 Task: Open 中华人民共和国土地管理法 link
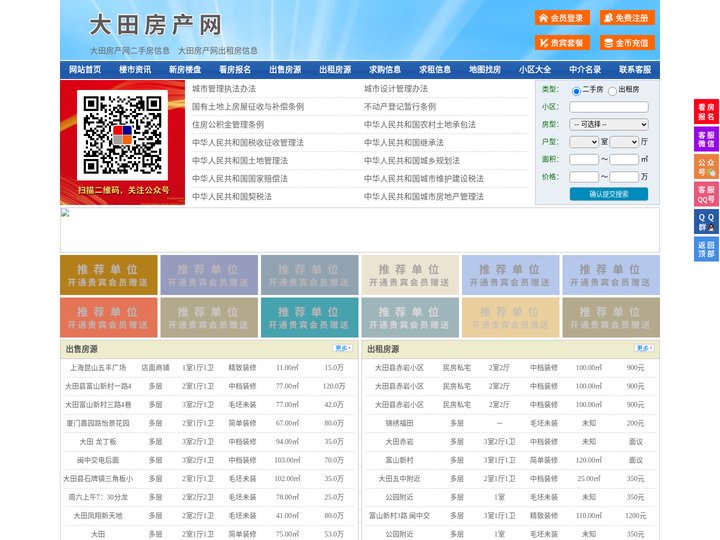240,160
